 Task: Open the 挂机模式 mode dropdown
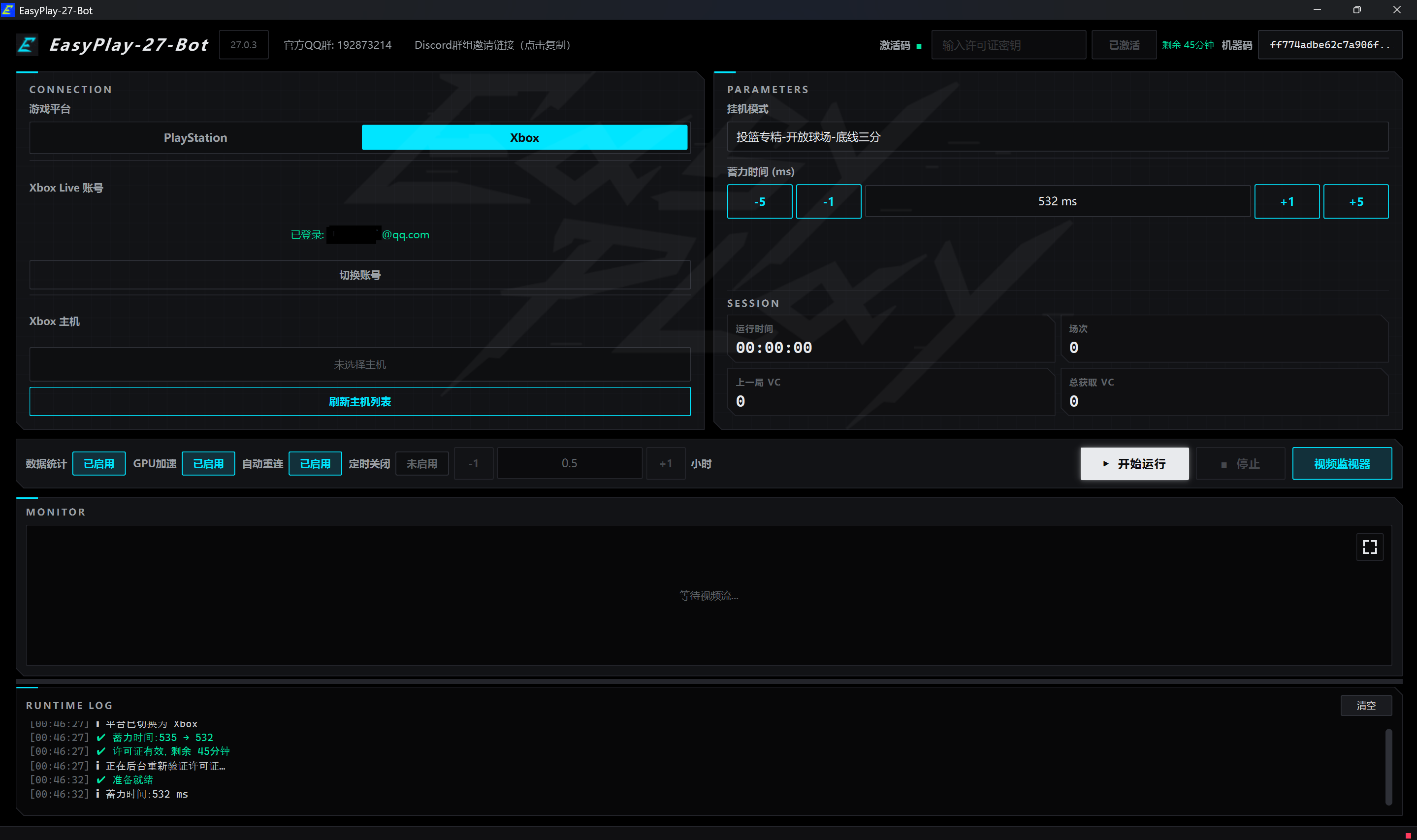pos(1057,137)
